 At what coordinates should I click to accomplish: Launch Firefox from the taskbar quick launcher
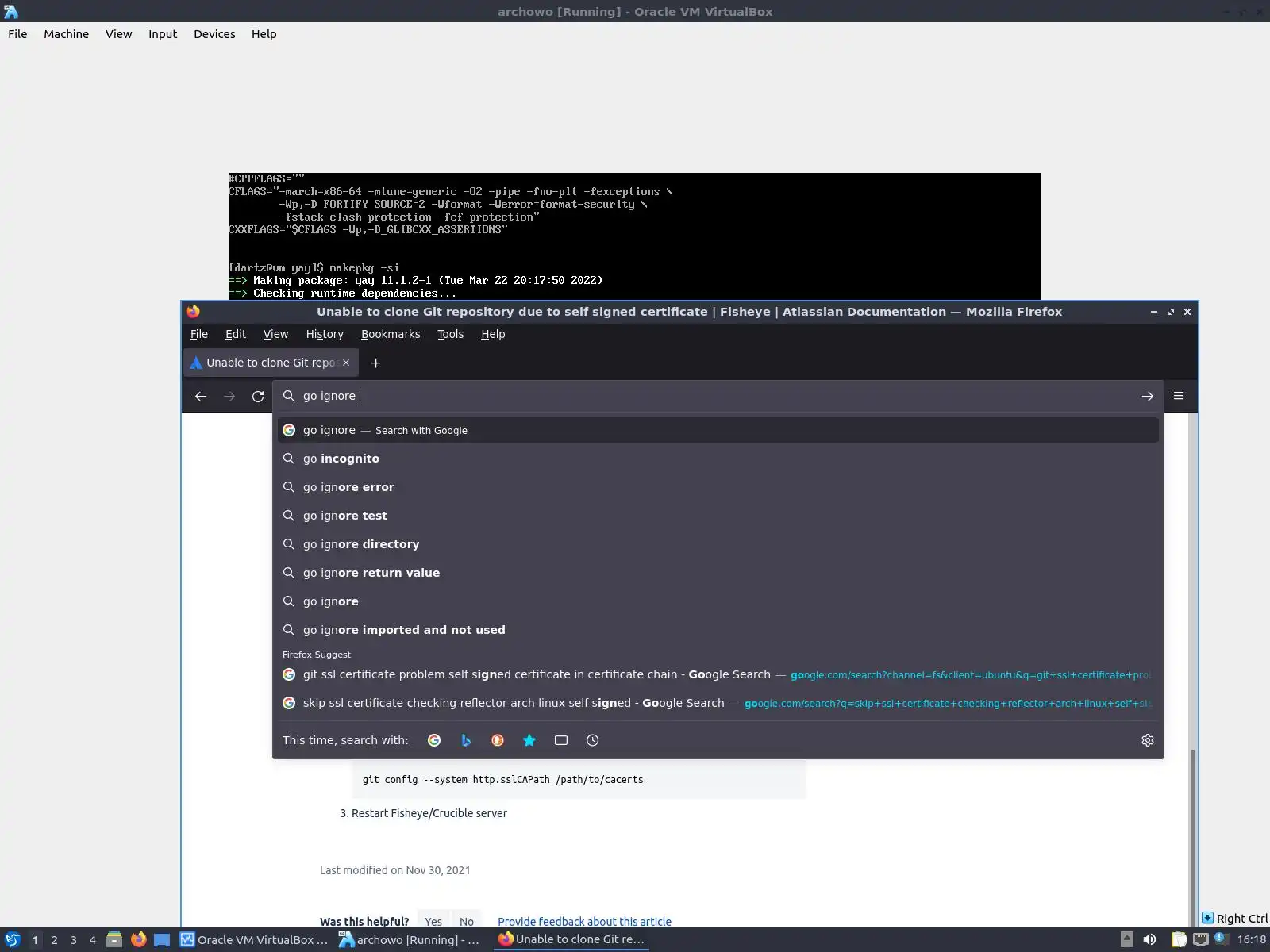(139, 940)
